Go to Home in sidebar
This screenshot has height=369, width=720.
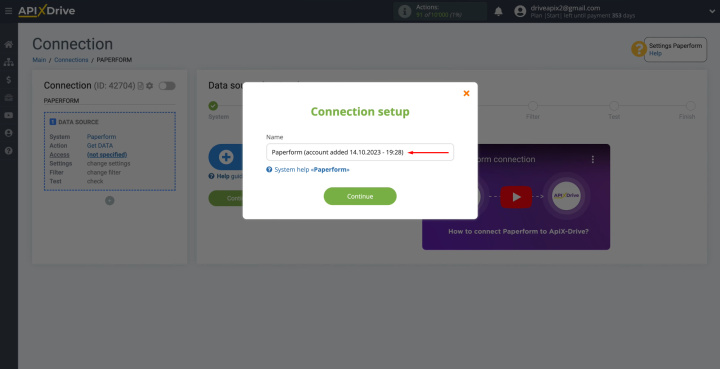pyautogui.click(x=9, y=45)
